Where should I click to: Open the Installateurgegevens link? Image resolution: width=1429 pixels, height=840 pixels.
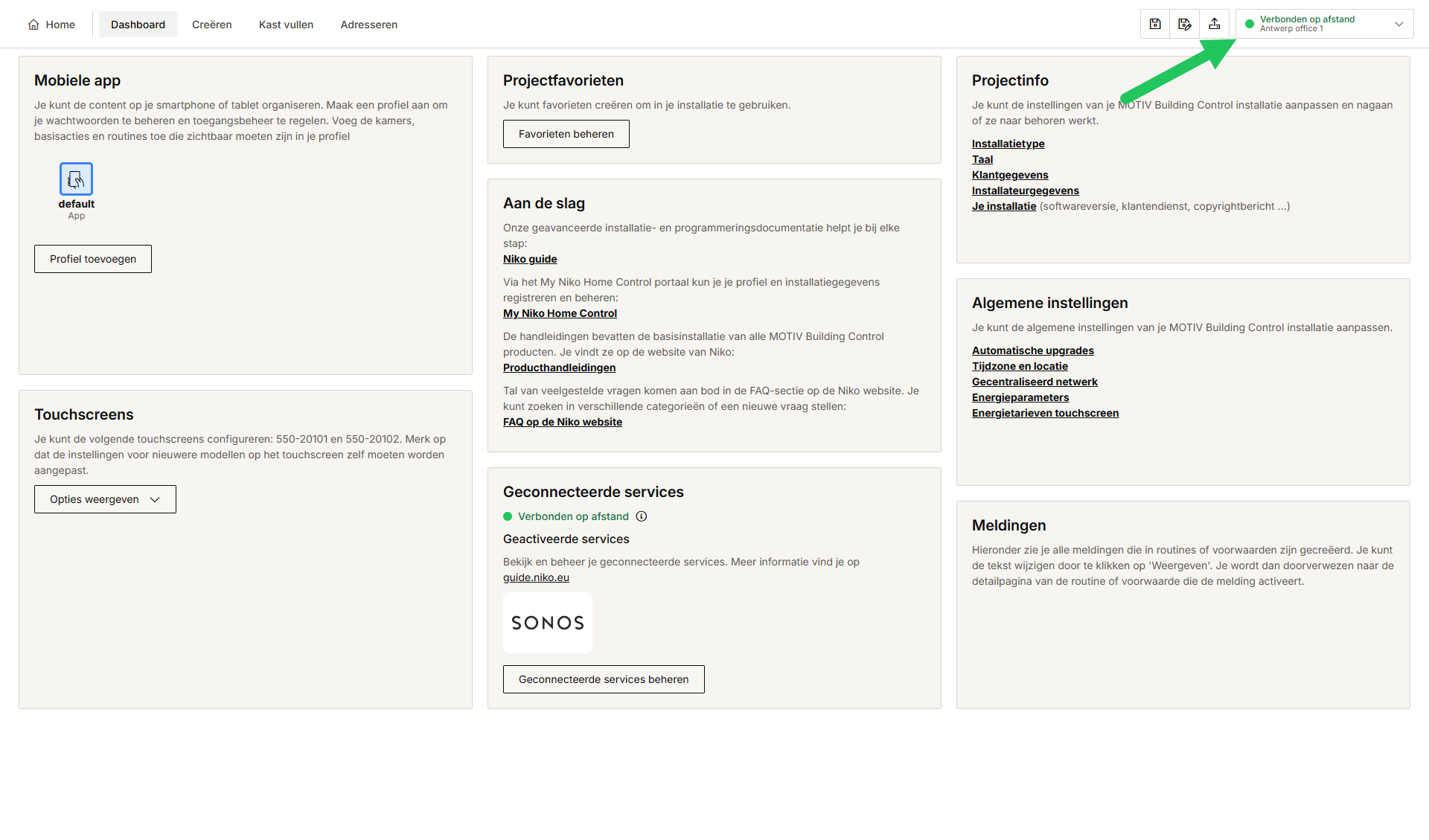(1026, 190)
